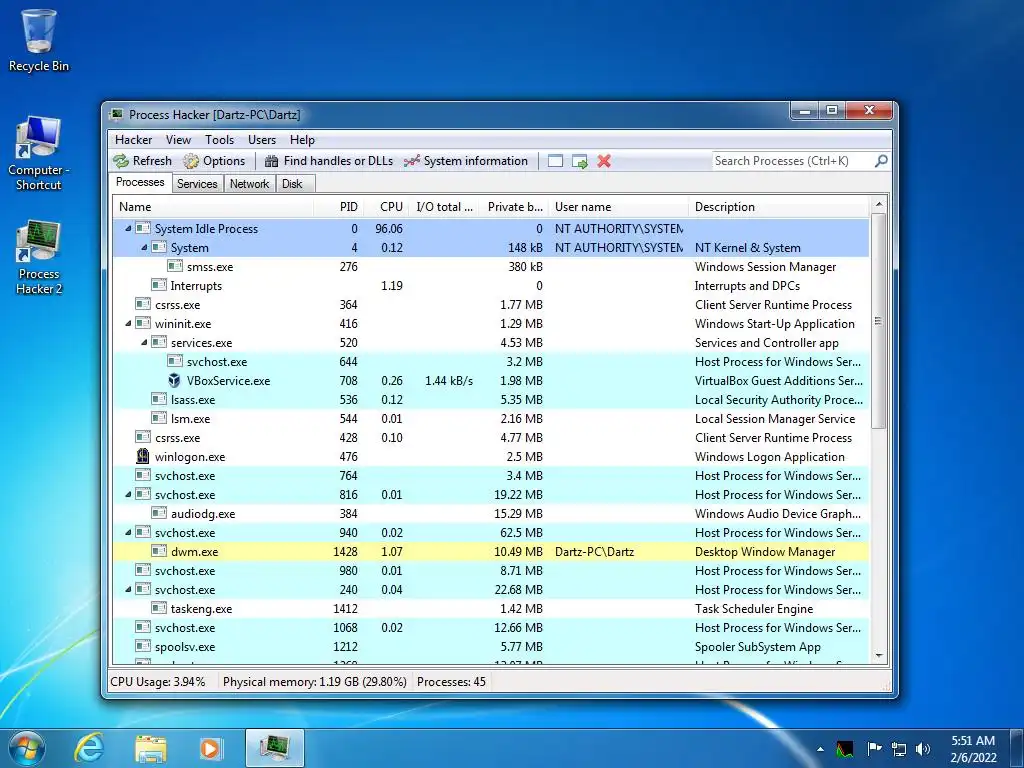Open the Users menu
The width and height of the screenshot is (1024, 768).
click(x=262, y=140)
